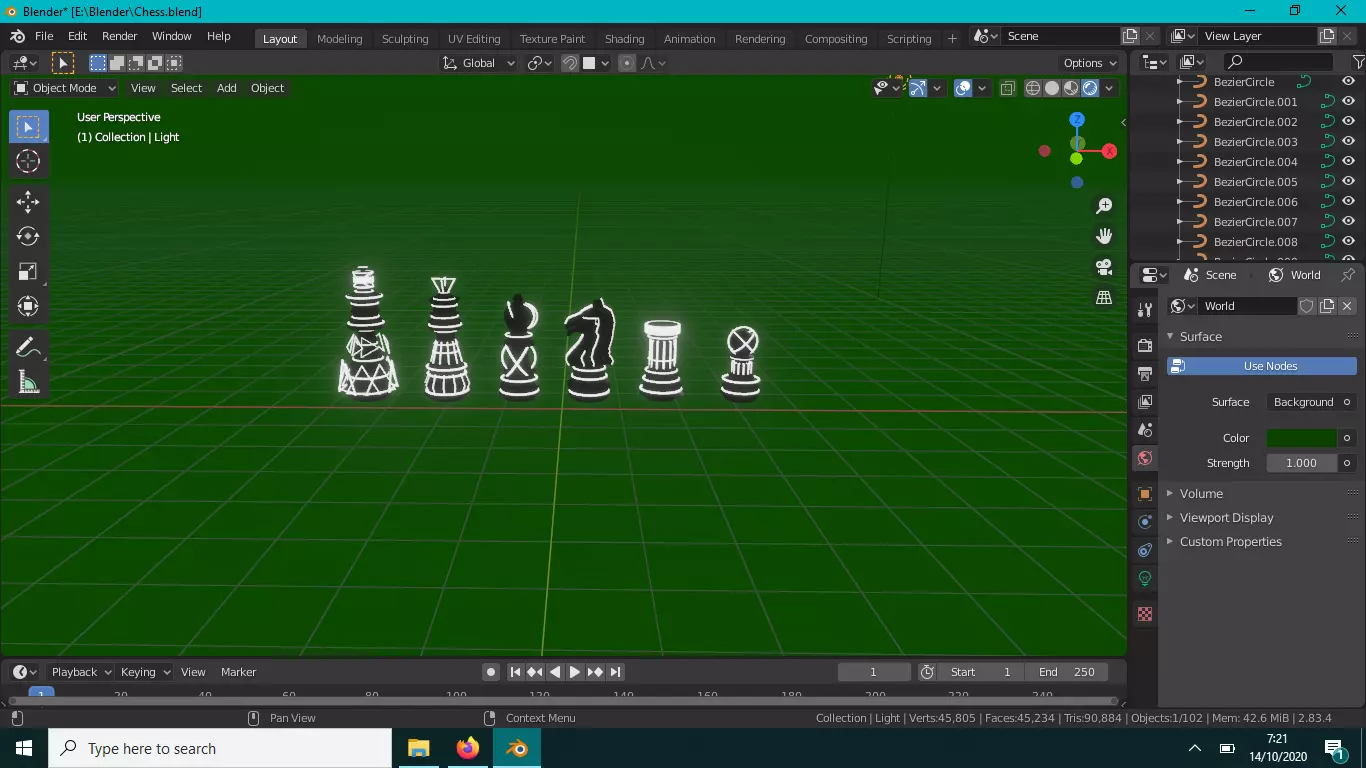Open the View Layer properties tab

click(x=1145, y=401)
